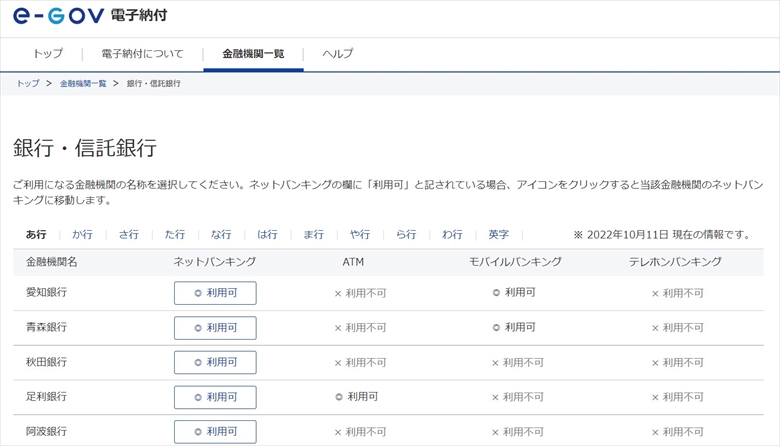780x446 pixels.
Task: Click the テレホンバンキング column header
Action: click(x=675, y=262)
